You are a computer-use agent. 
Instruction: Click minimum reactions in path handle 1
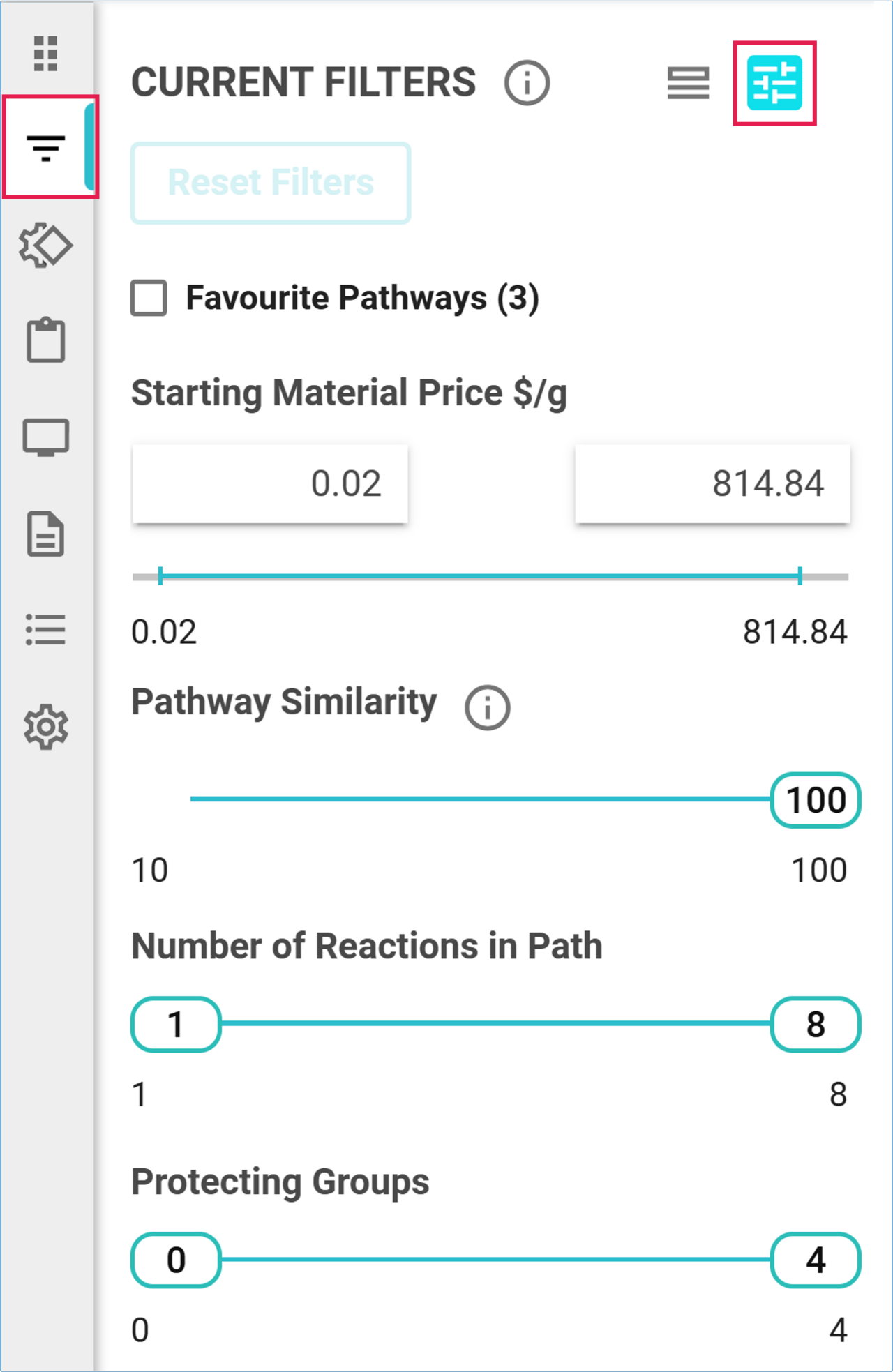[x=176, y=1025]
